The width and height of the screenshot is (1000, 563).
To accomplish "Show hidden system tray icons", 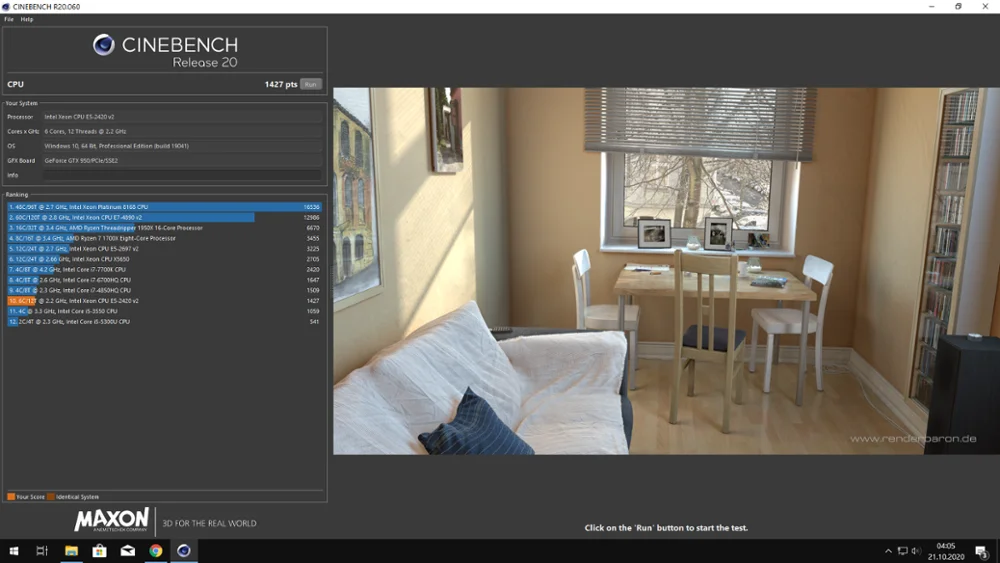I will pos(888,551).
